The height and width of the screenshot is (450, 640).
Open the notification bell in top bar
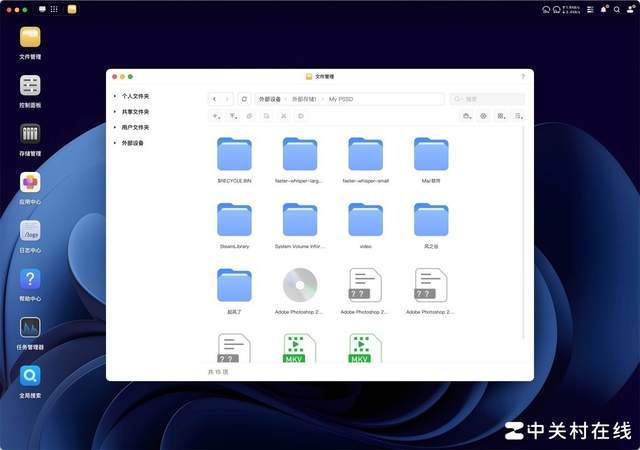[604, 9]
